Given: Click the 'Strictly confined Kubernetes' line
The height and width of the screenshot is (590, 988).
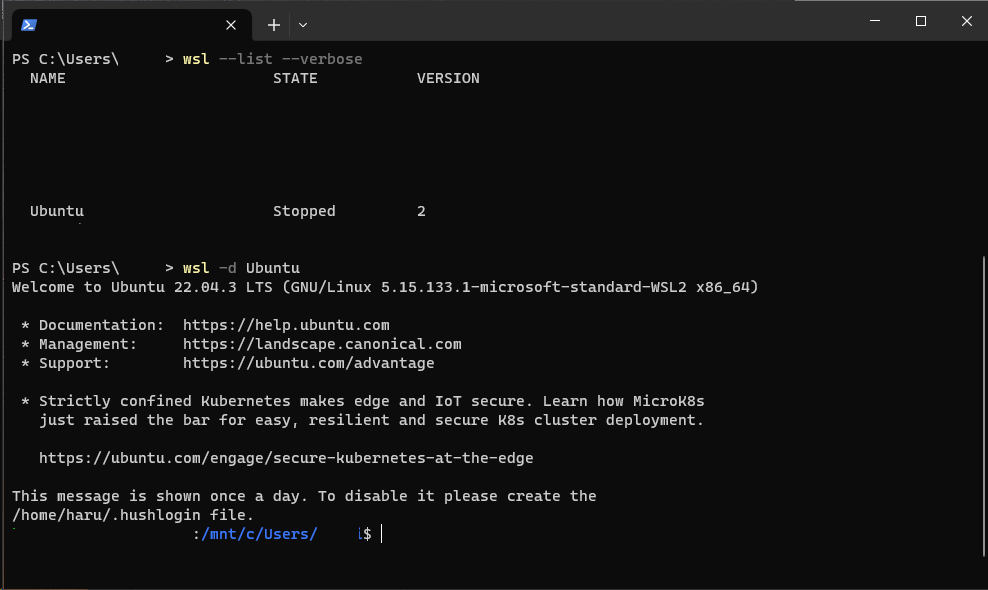Looking at the screenshot, I should [x=372, y=402].
